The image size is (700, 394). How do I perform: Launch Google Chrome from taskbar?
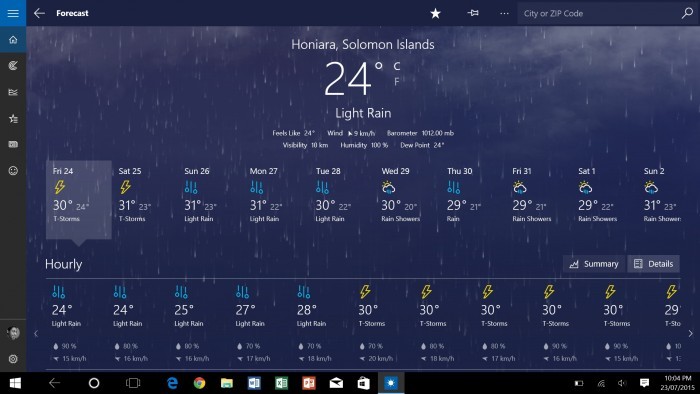[x=200, y=383]
